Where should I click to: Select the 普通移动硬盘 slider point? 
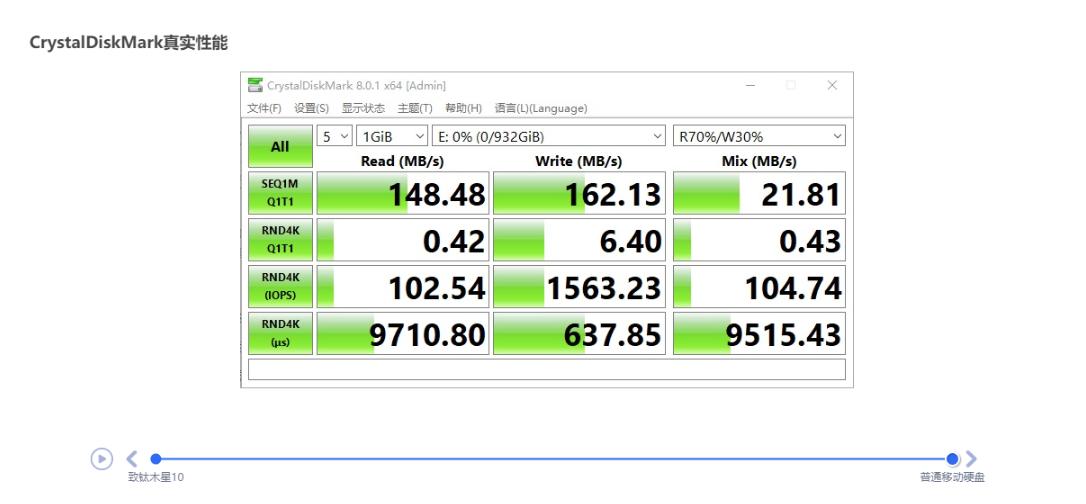click(952, 458)
